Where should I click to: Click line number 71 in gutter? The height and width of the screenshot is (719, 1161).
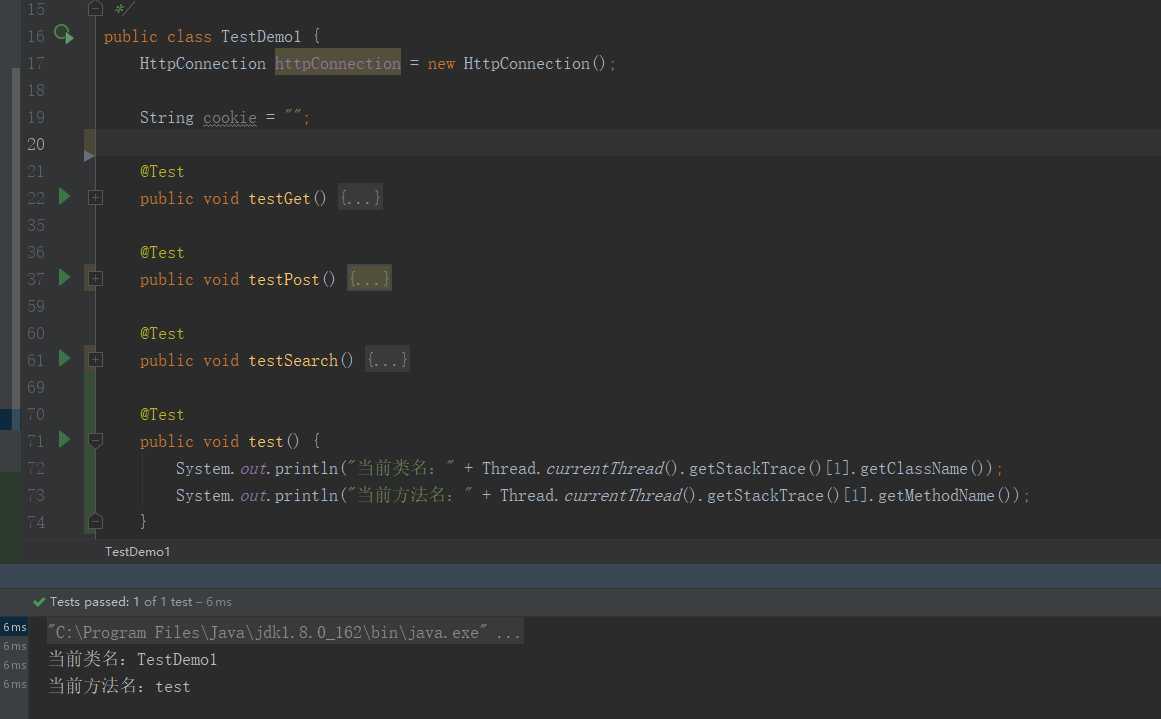tap(36, 441)
